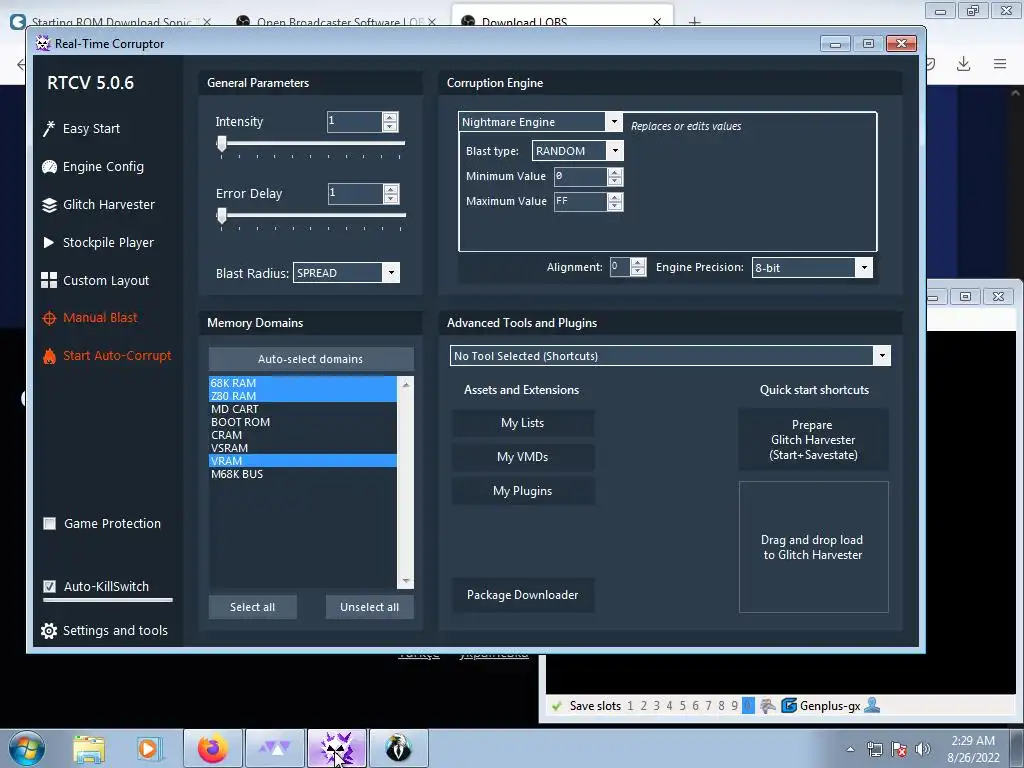The width and height of the screenshot is (1024, 768).
Task: Open My Plugins
Action: click(522, 491)
